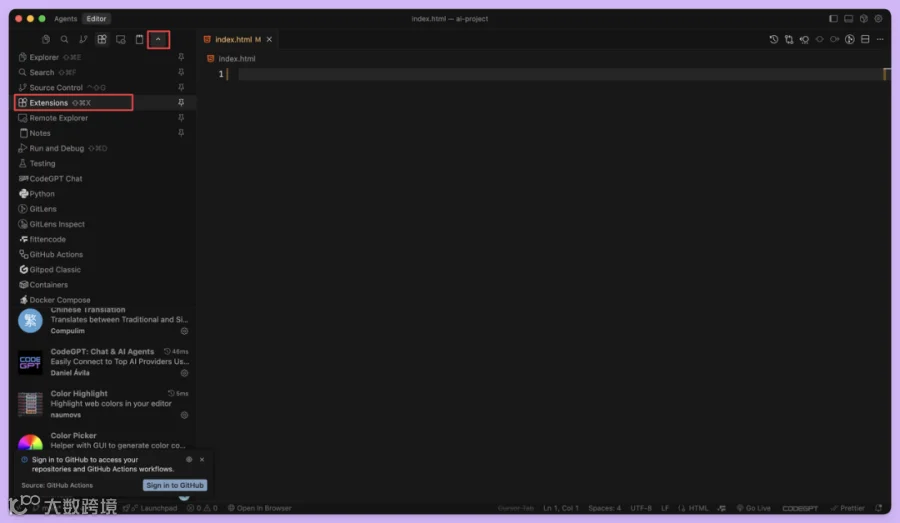
Task: Open file history clock icon in editor toolbar
Action: (774, 40)
